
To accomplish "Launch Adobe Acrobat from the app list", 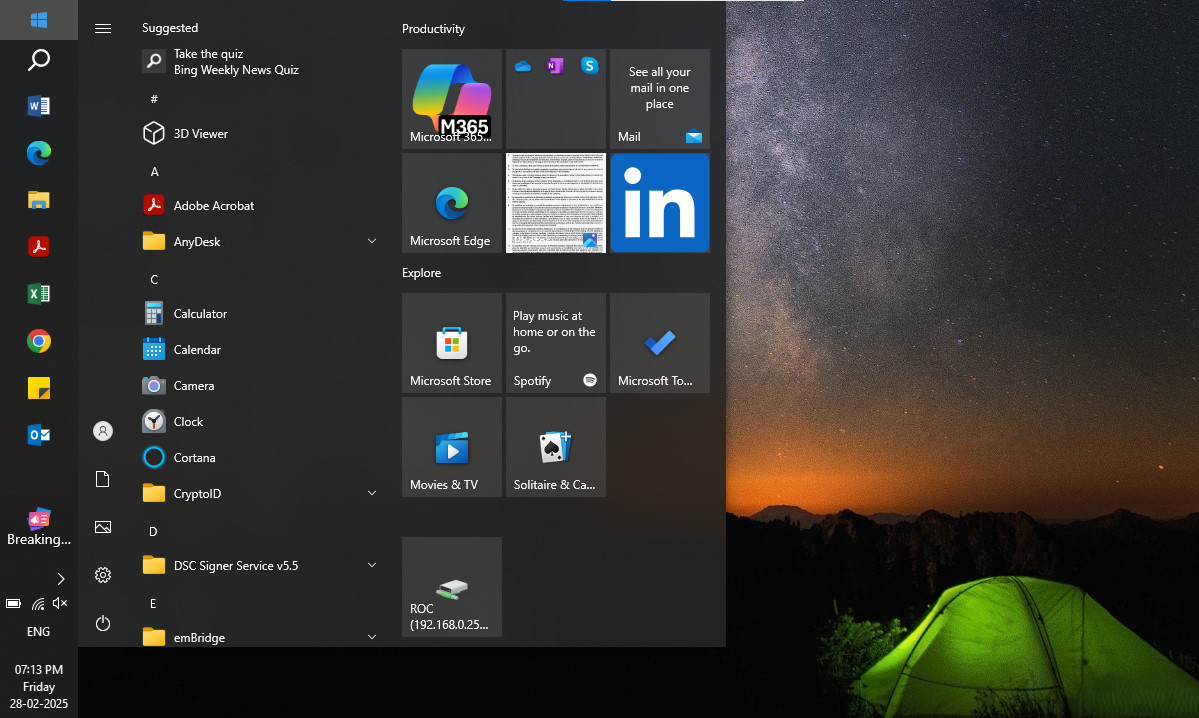I will click(x=260, y=205).
